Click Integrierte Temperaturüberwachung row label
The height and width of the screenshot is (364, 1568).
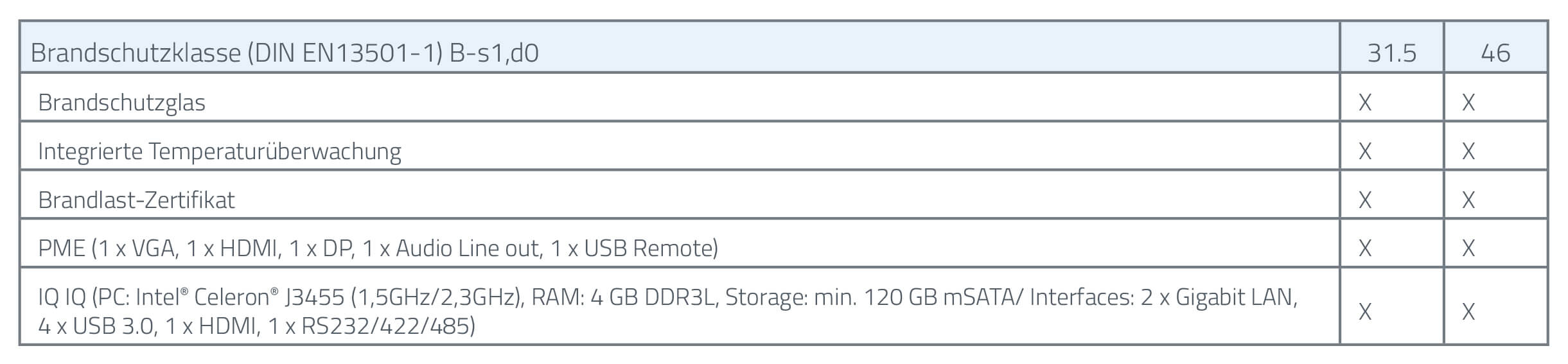[220, 152]
